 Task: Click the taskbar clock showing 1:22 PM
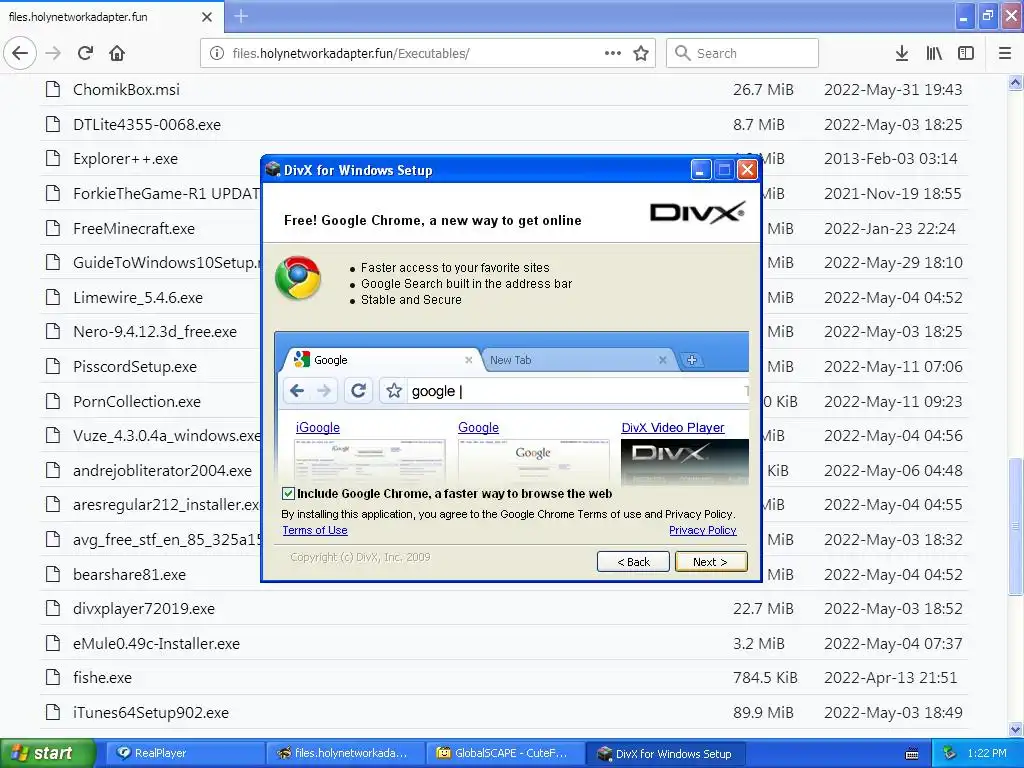(987, 753)
